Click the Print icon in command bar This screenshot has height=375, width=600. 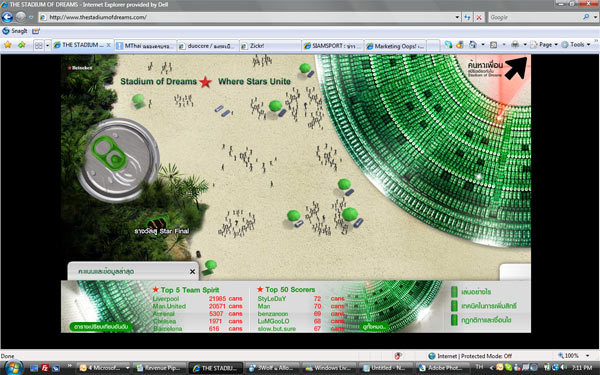pyautogui.click(x=515, y=45)
